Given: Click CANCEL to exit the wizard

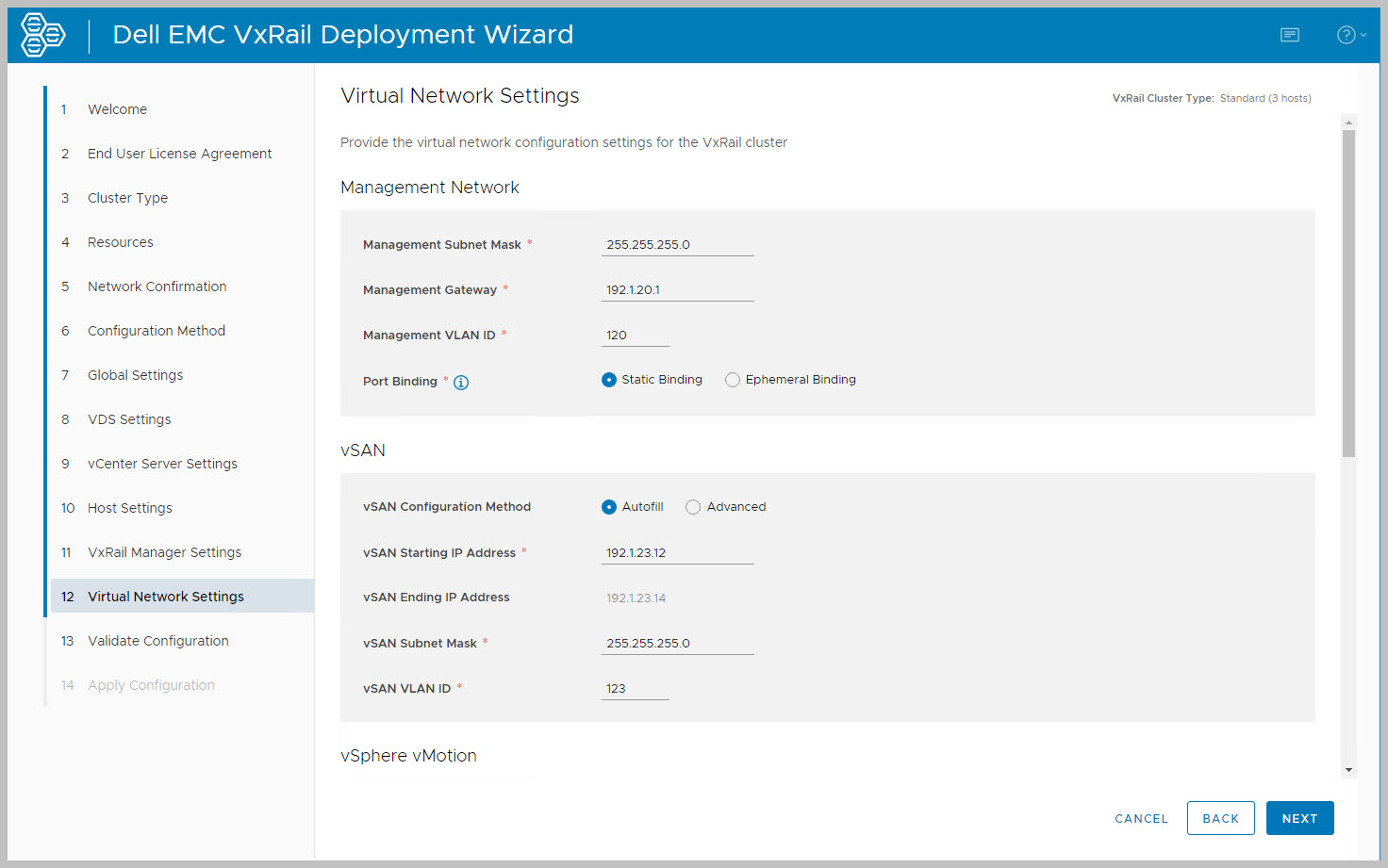Looking at the screenshot, I should pos(1141,818).
